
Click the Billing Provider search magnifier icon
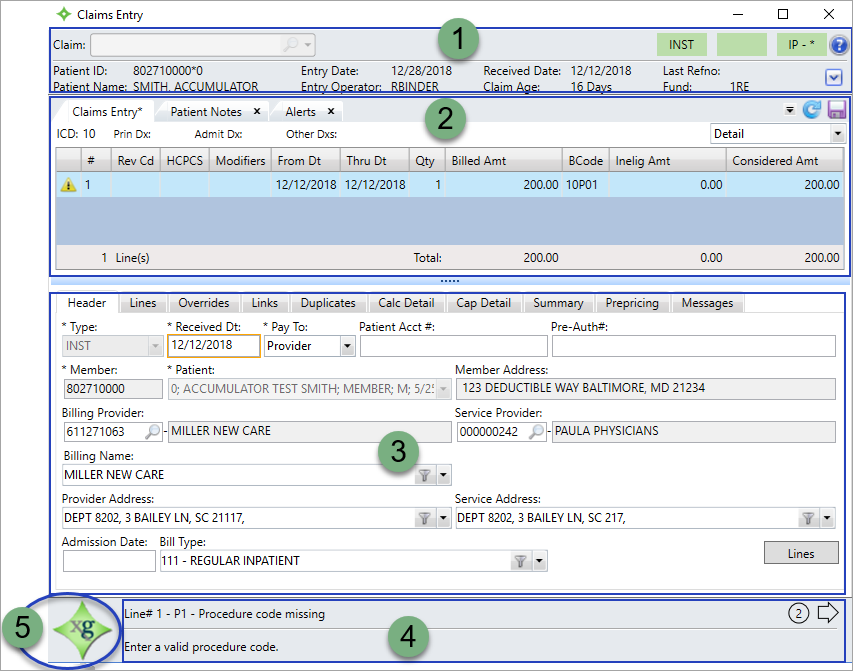coord(153,432)
